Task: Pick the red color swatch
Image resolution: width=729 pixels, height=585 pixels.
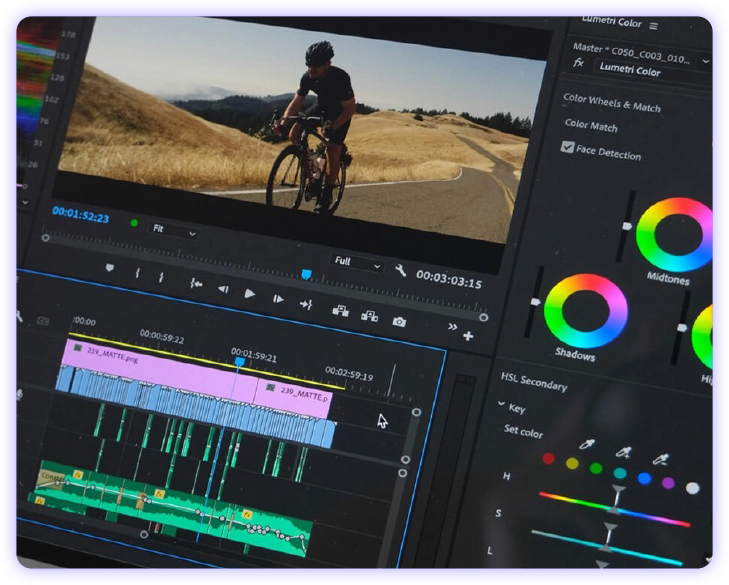Action: coord(548,459)
